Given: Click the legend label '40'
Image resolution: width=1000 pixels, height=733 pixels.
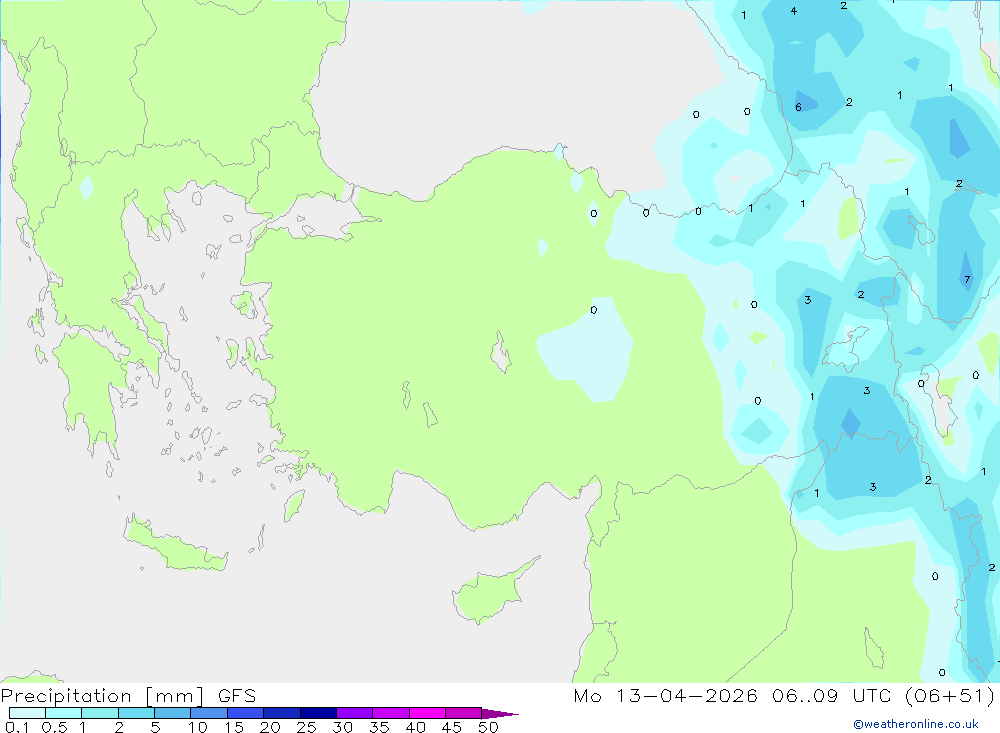Looking at the screenshot, I should [x=415, y=727].
